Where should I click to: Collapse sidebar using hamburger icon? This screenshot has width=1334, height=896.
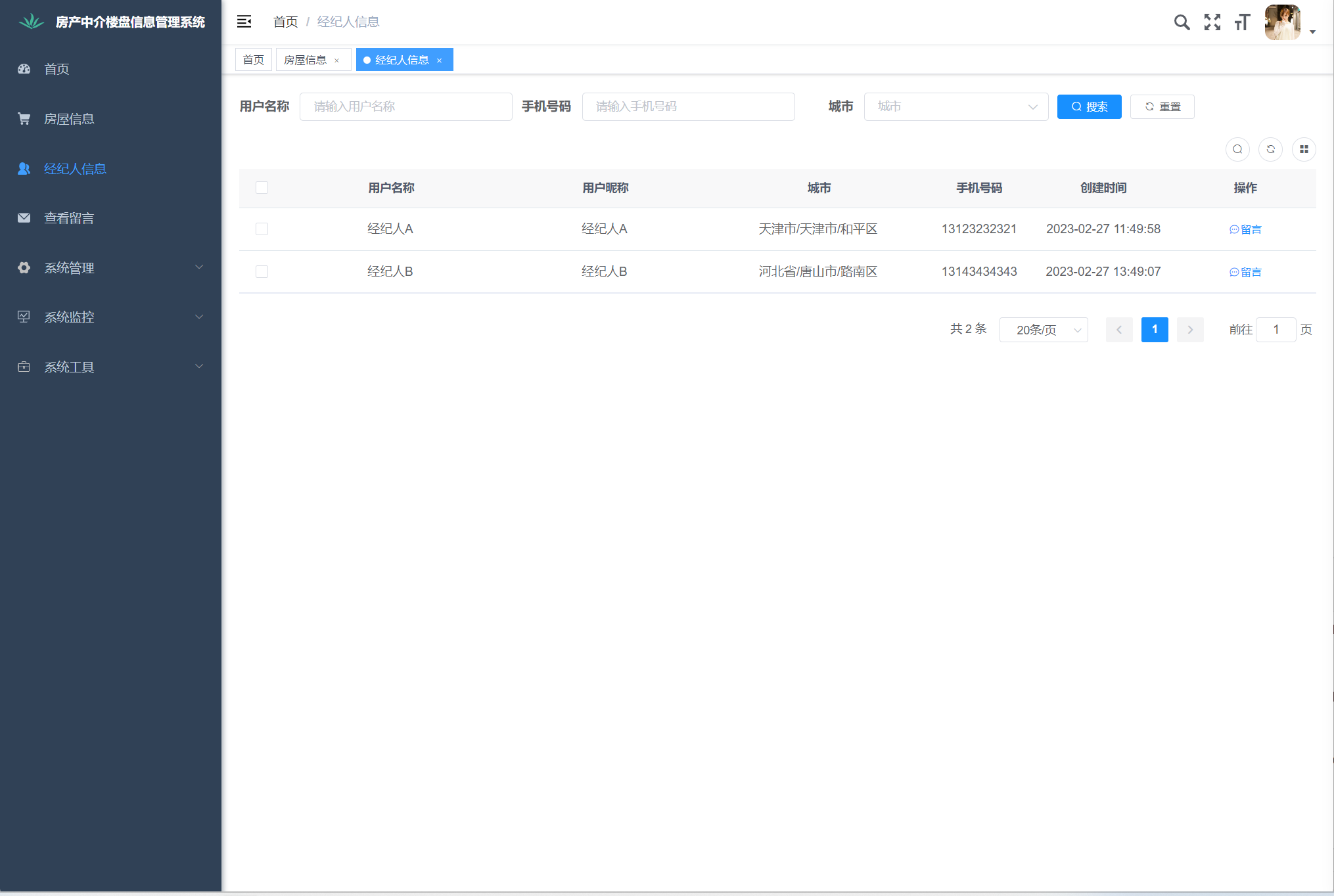point(244,22)
